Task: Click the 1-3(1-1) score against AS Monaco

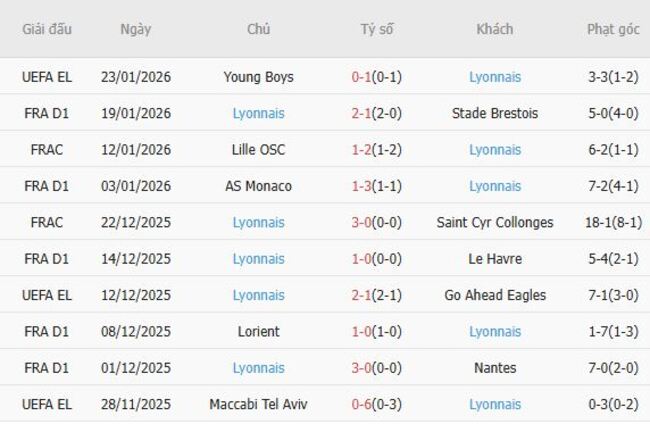Action: click(x=377, y=186)
